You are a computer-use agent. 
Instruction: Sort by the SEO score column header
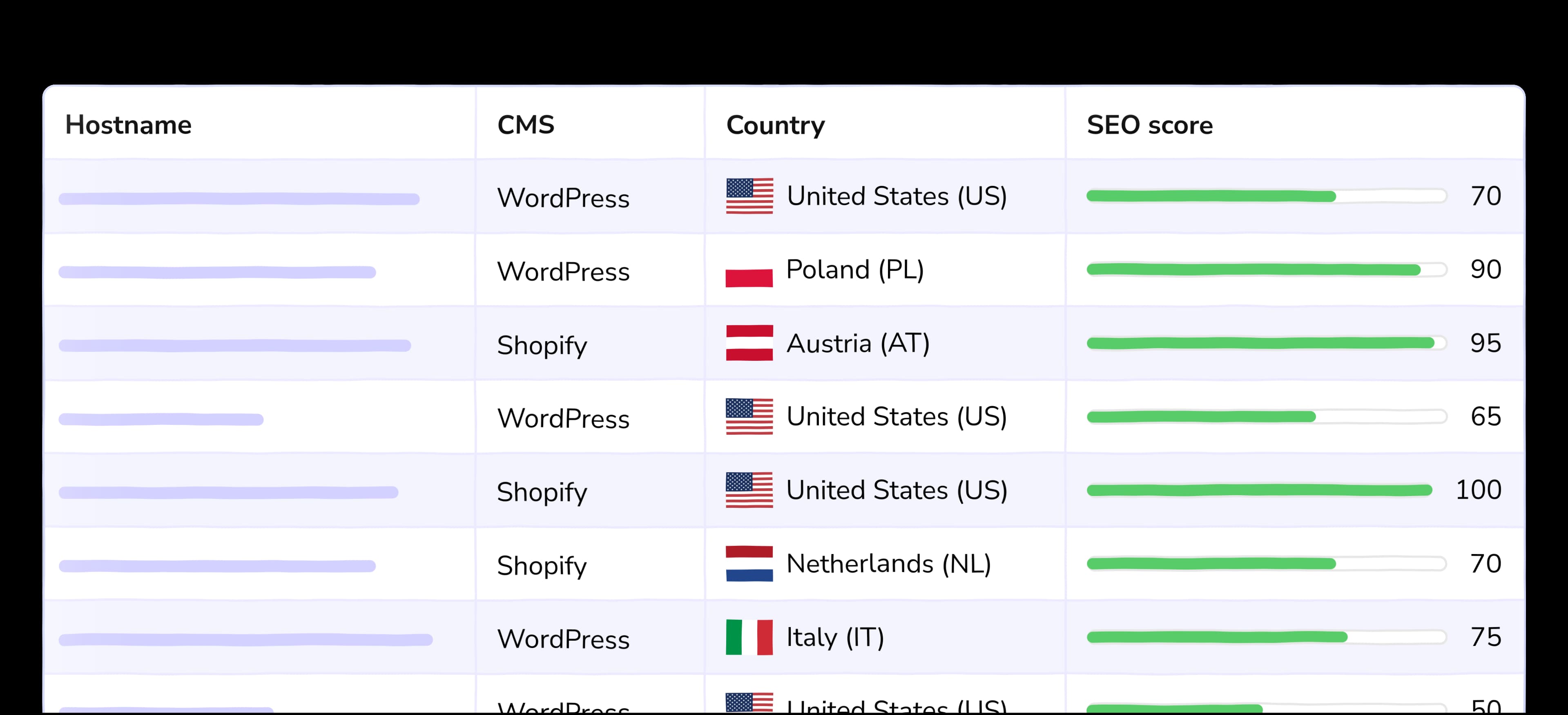point(1149,125)
